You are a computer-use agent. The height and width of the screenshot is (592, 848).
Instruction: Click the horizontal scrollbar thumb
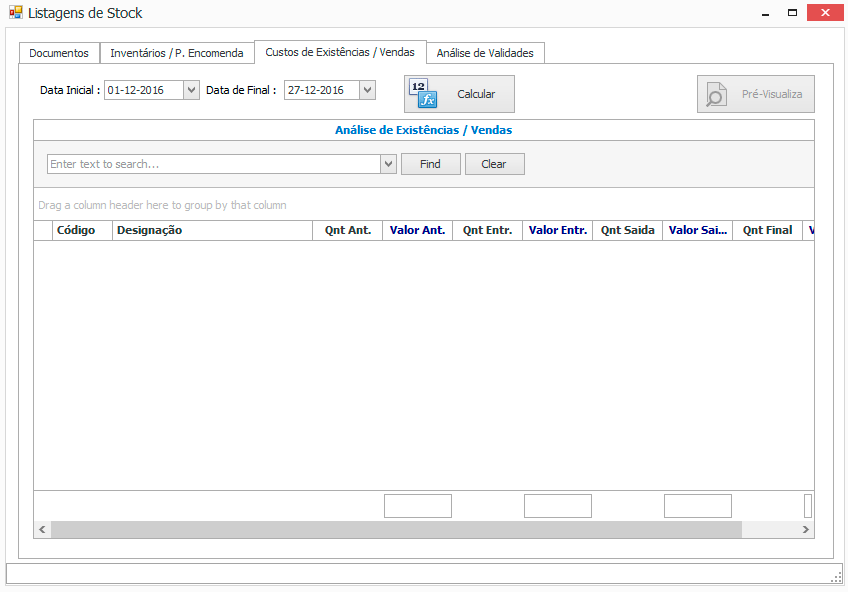396,530
